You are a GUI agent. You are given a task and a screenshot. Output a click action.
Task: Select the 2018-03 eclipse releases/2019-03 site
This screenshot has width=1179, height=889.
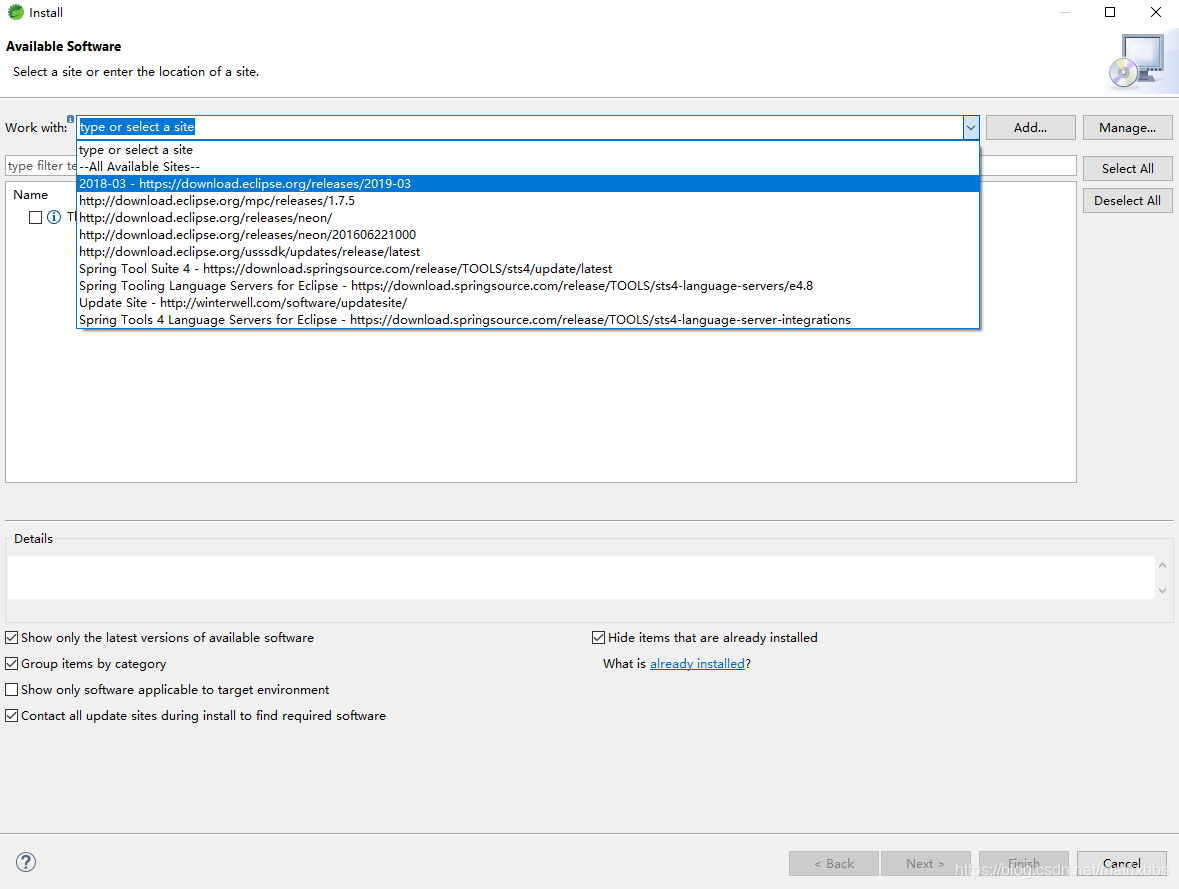[528, 184]
